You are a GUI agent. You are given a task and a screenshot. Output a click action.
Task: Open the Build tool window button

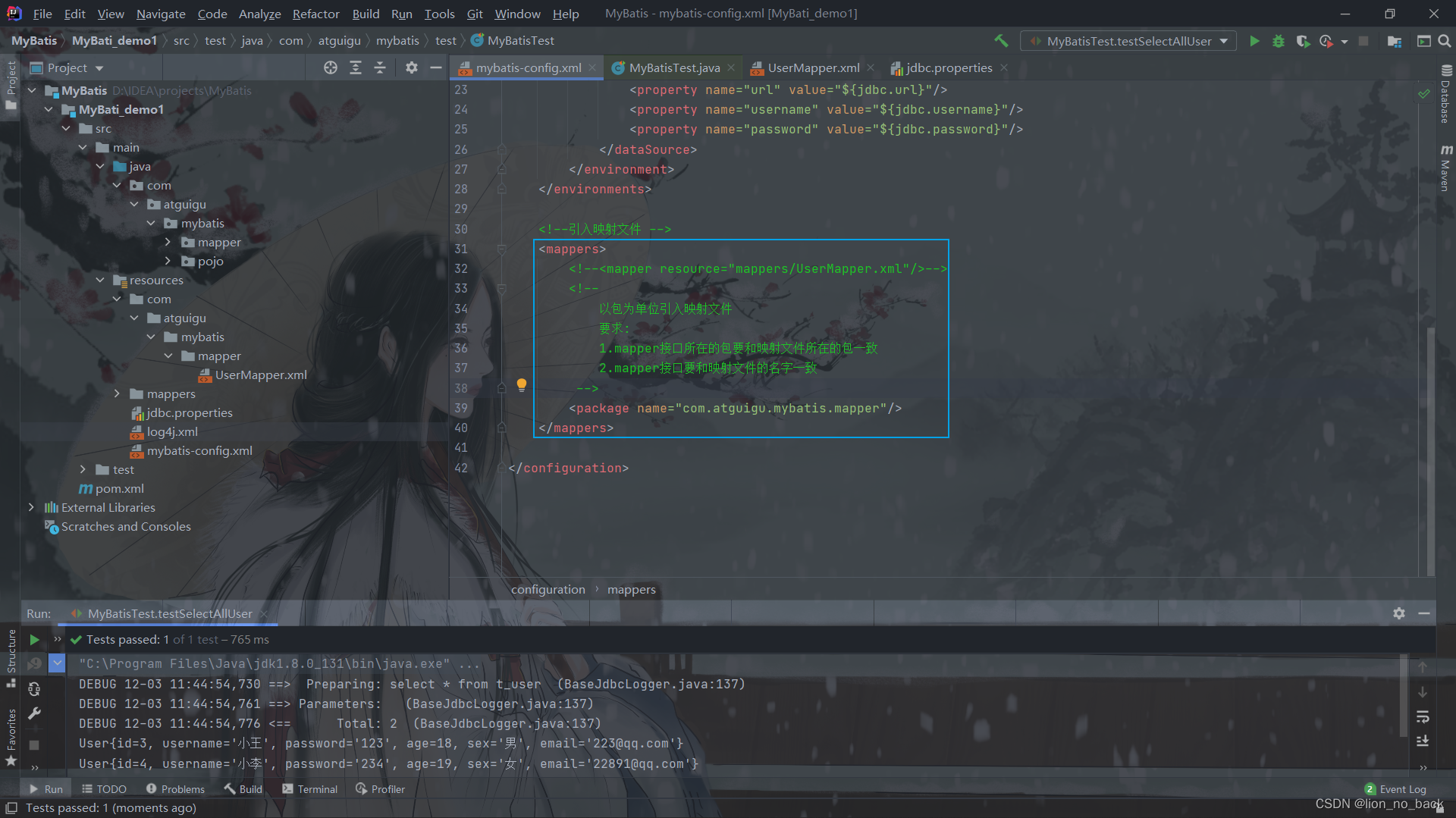[243, 789]
